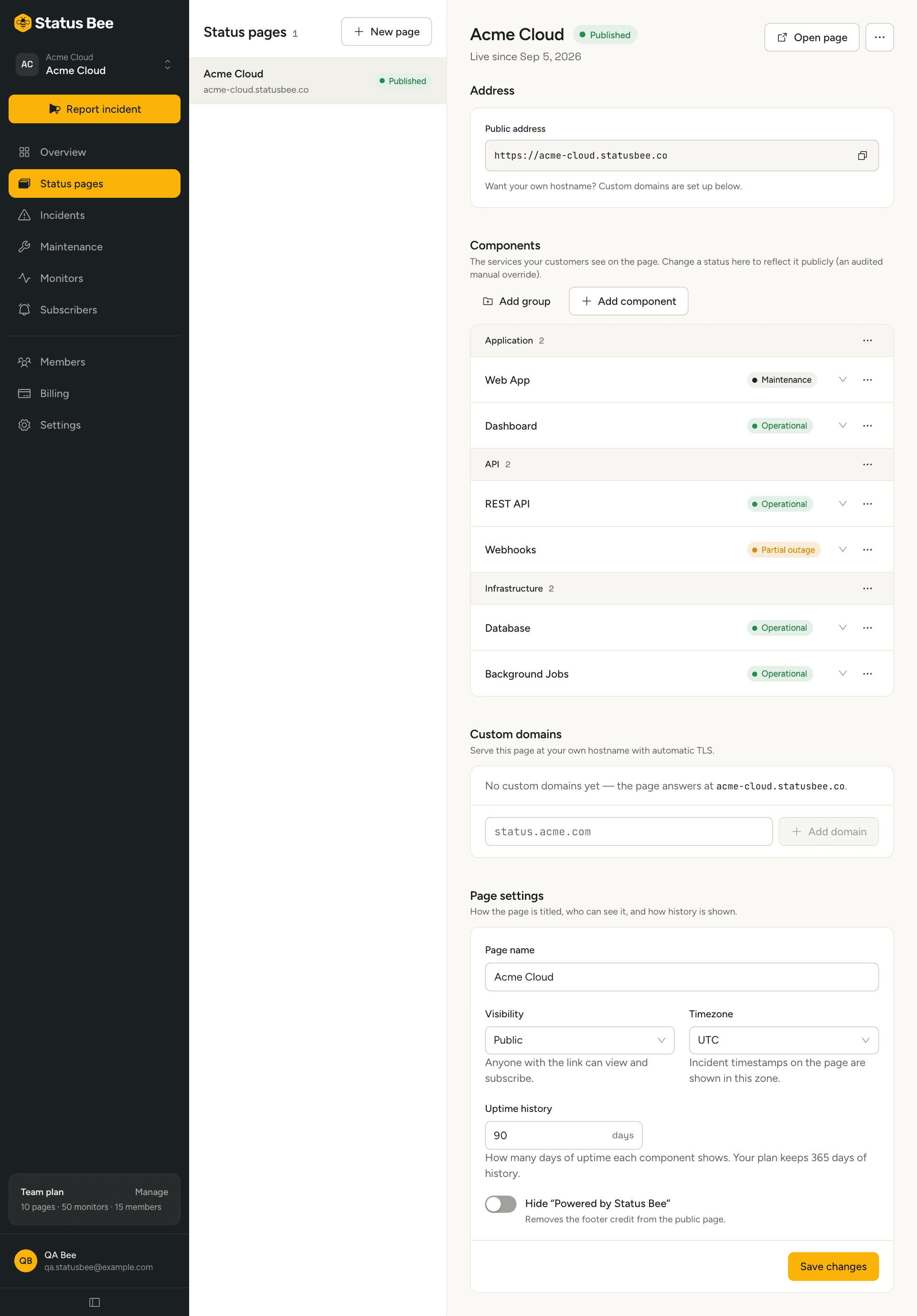Click the Open page button

[811, 37]
